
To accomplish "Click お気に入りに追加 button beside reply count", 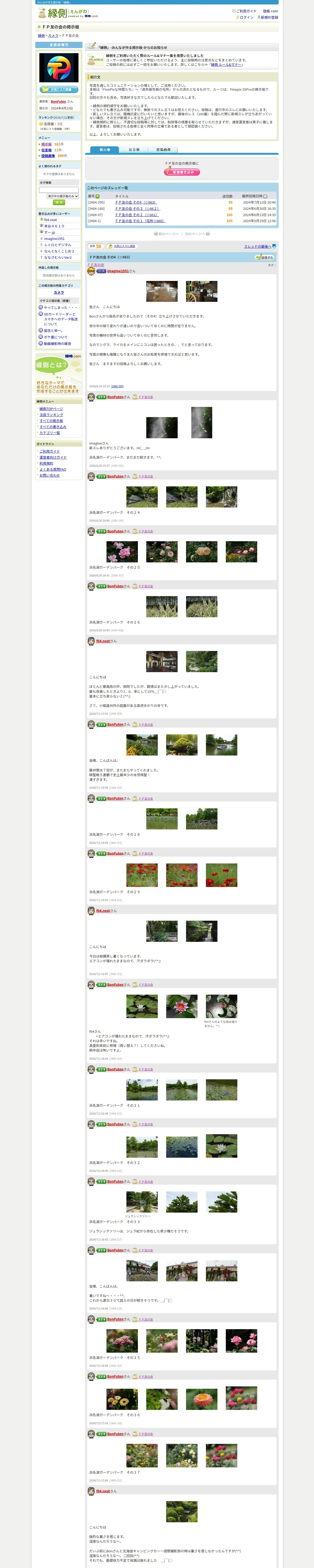I will [x=121, y=246].
